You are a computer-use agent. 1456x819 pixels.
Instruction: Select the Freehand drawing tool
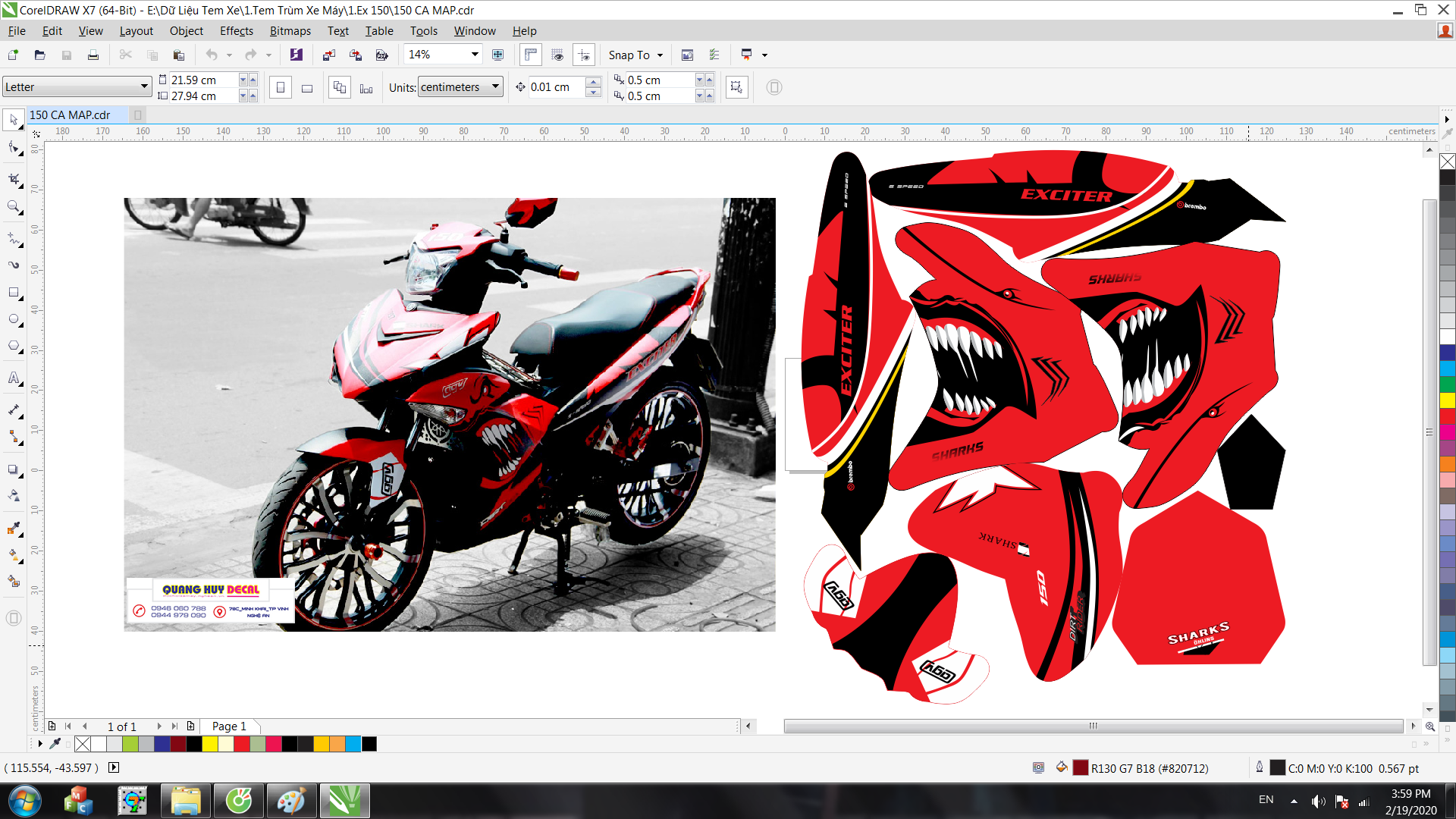[x=14, y=238]
